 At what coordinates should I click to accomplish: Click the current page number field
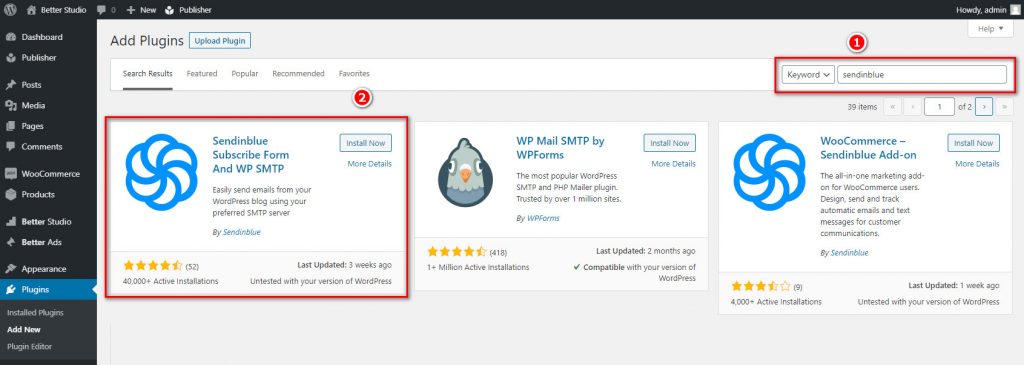pos(939,106)
